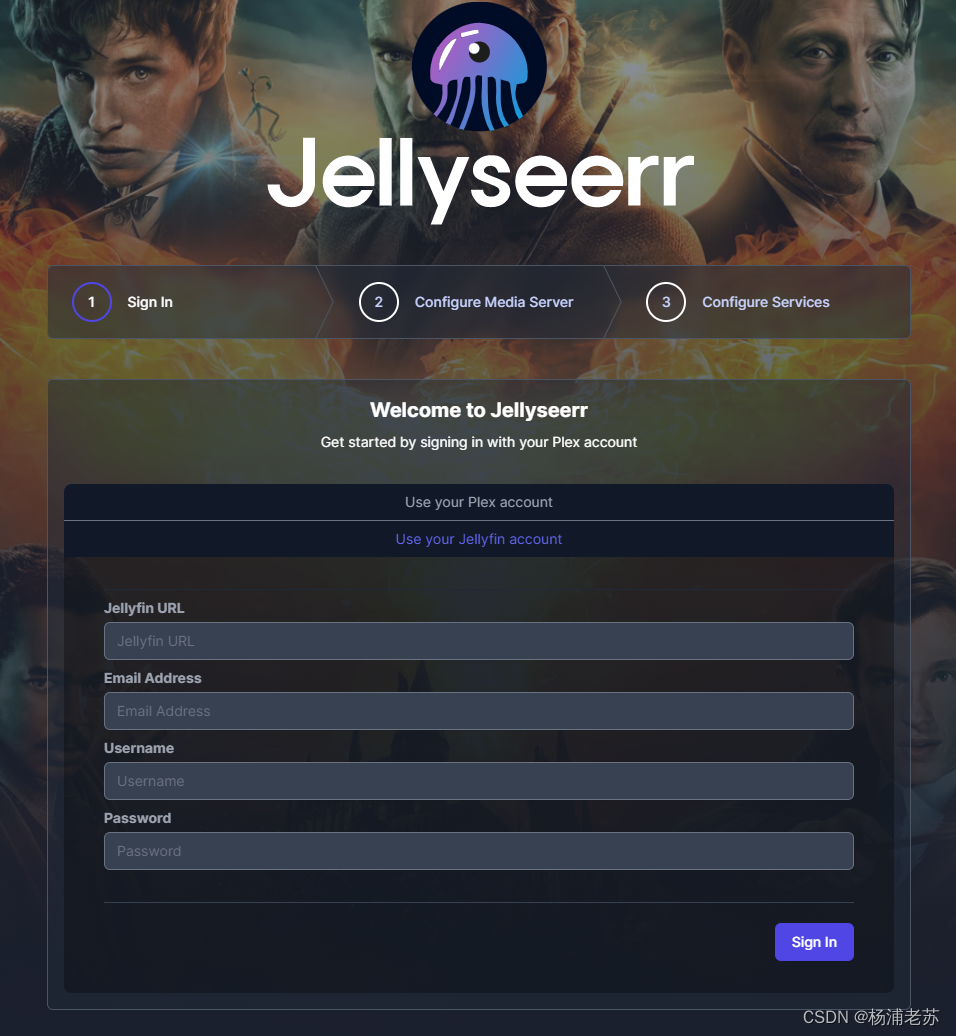Expand the Use your Jellyfin account section
The image size is (956, 1036).
click(x=479, y=539)
